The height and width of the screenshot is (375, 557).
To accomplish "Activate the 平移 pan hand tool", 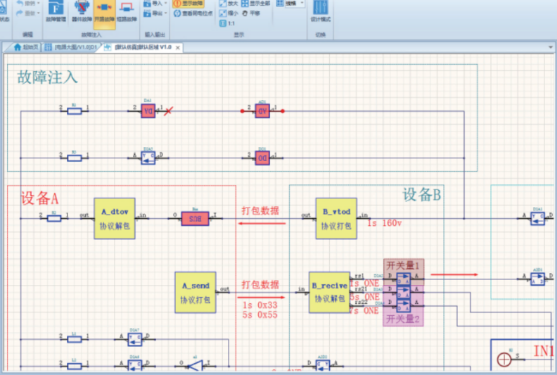I will pos(251,13).
